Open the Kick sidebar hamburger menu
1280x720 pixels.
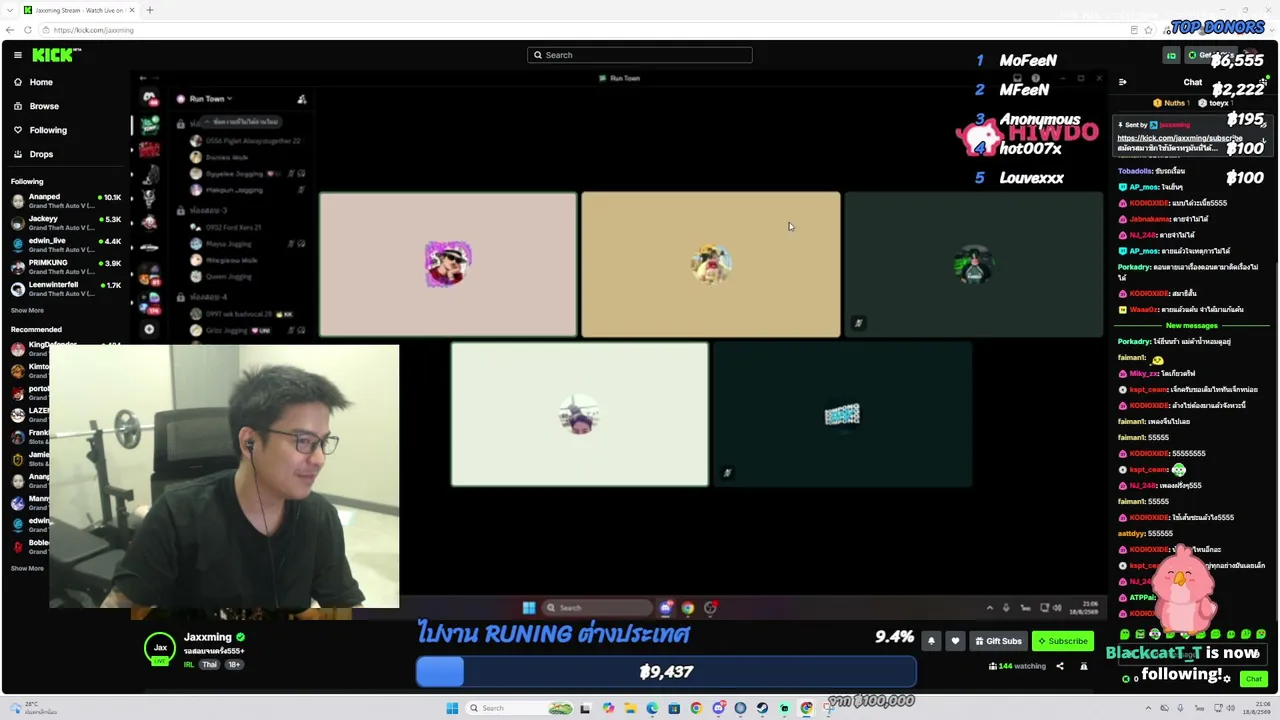coord(18,55)
